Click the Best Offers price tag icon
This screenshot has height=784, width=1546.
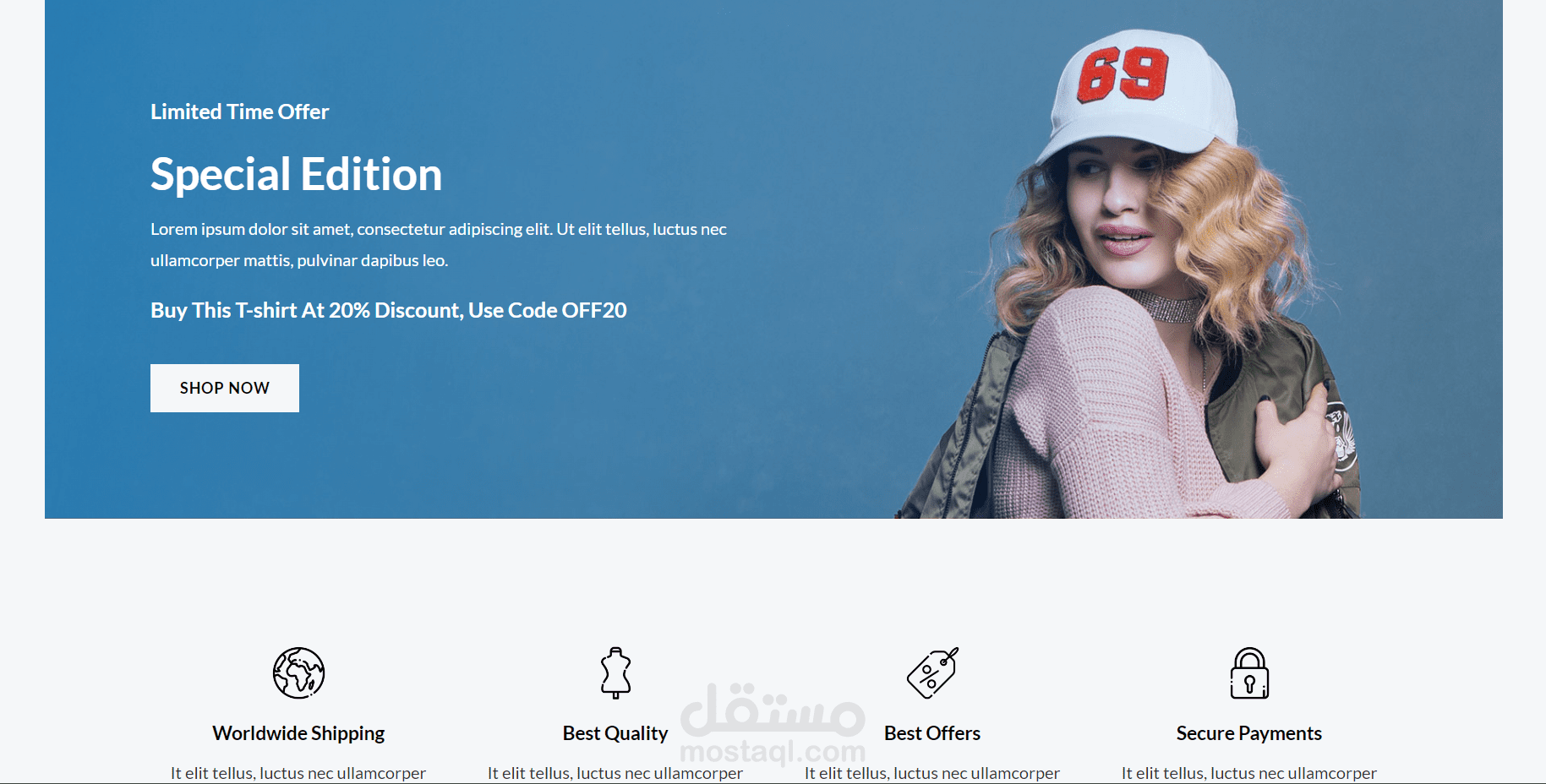point(932,672)
